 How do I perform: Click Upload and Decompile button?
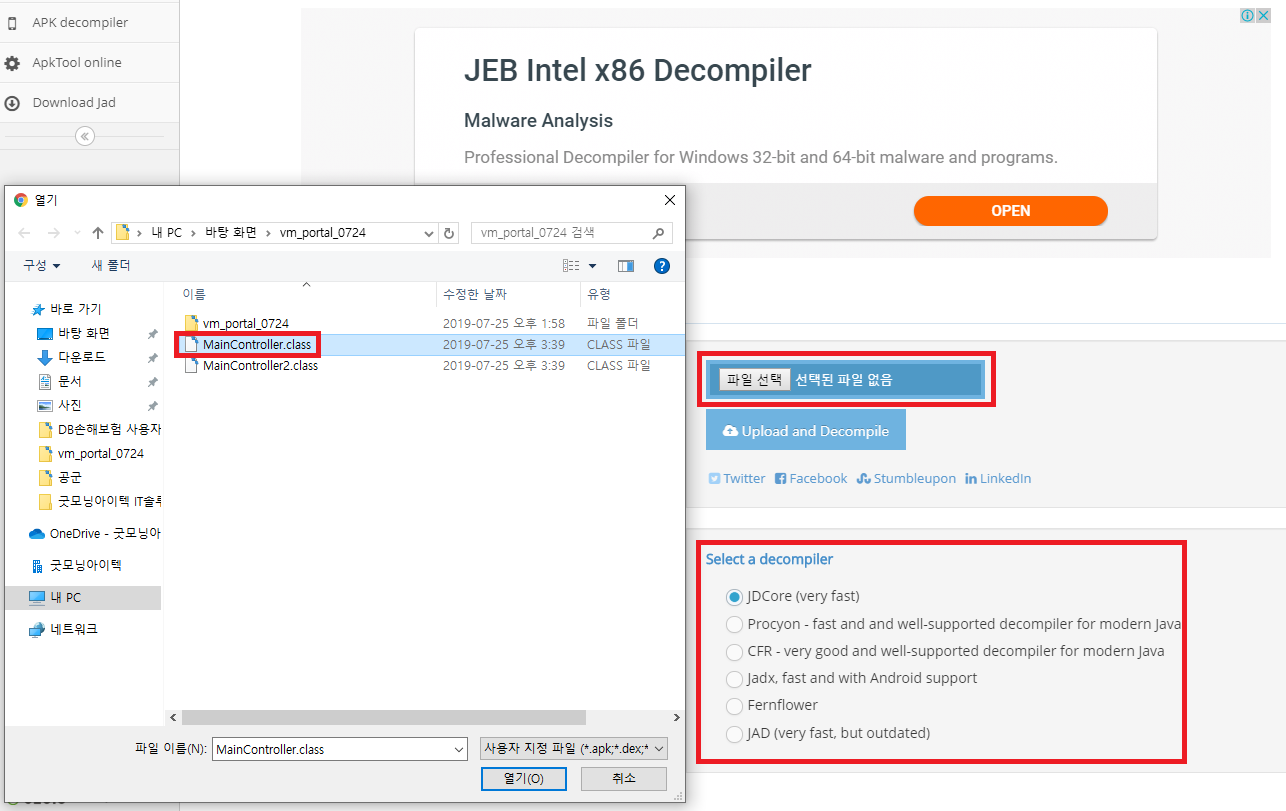coord(806,431)
